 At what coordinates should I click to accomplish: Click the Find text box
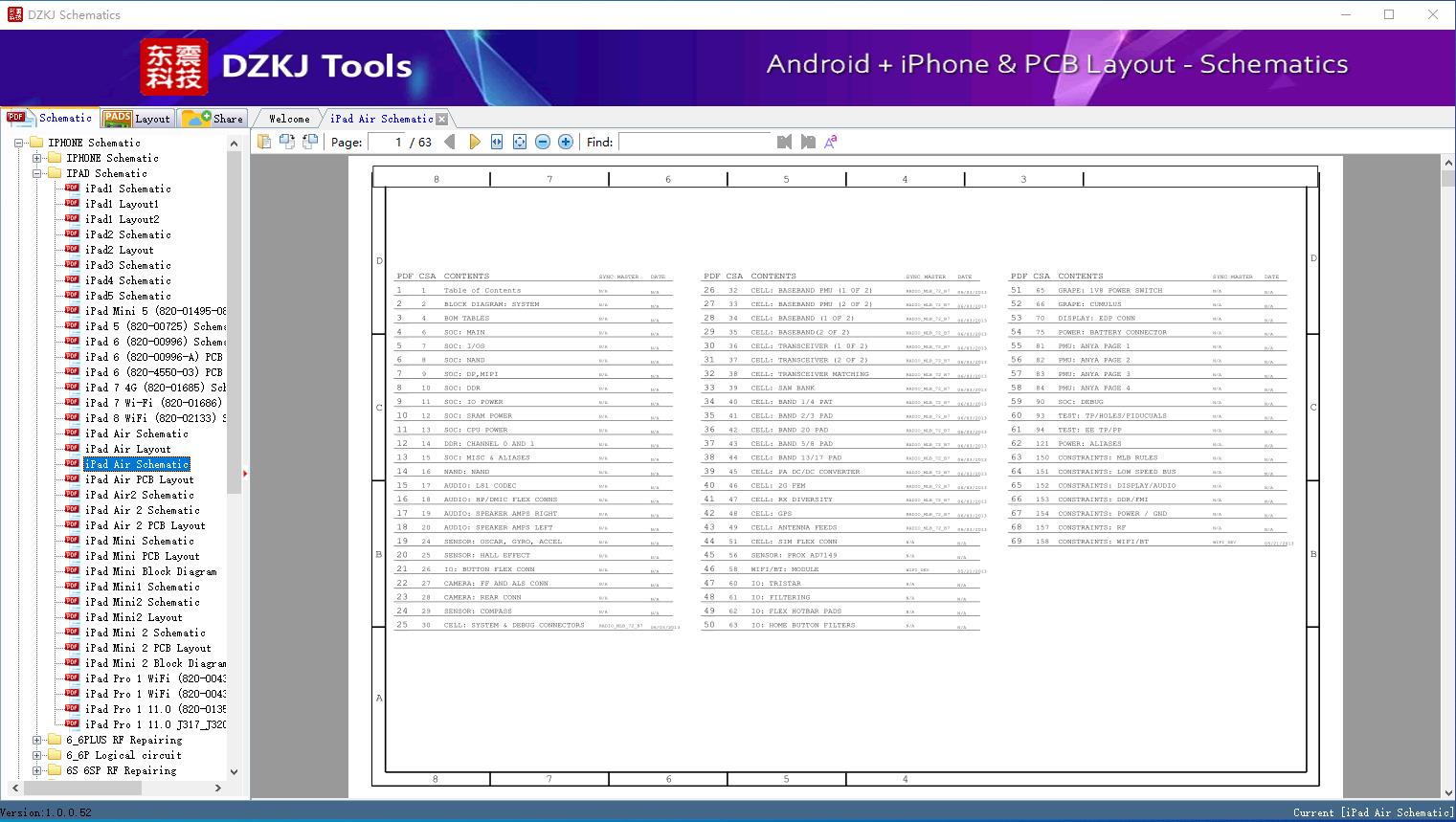pos(695,142)
